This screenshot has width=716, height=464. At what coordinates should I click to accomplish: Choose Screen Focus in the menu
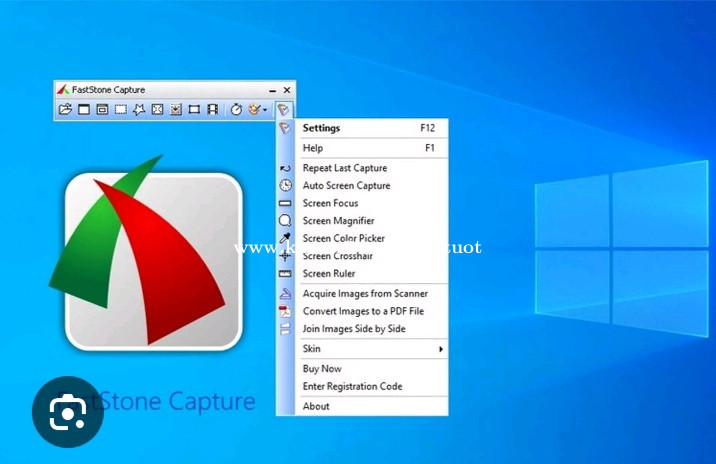click(363, 203)
